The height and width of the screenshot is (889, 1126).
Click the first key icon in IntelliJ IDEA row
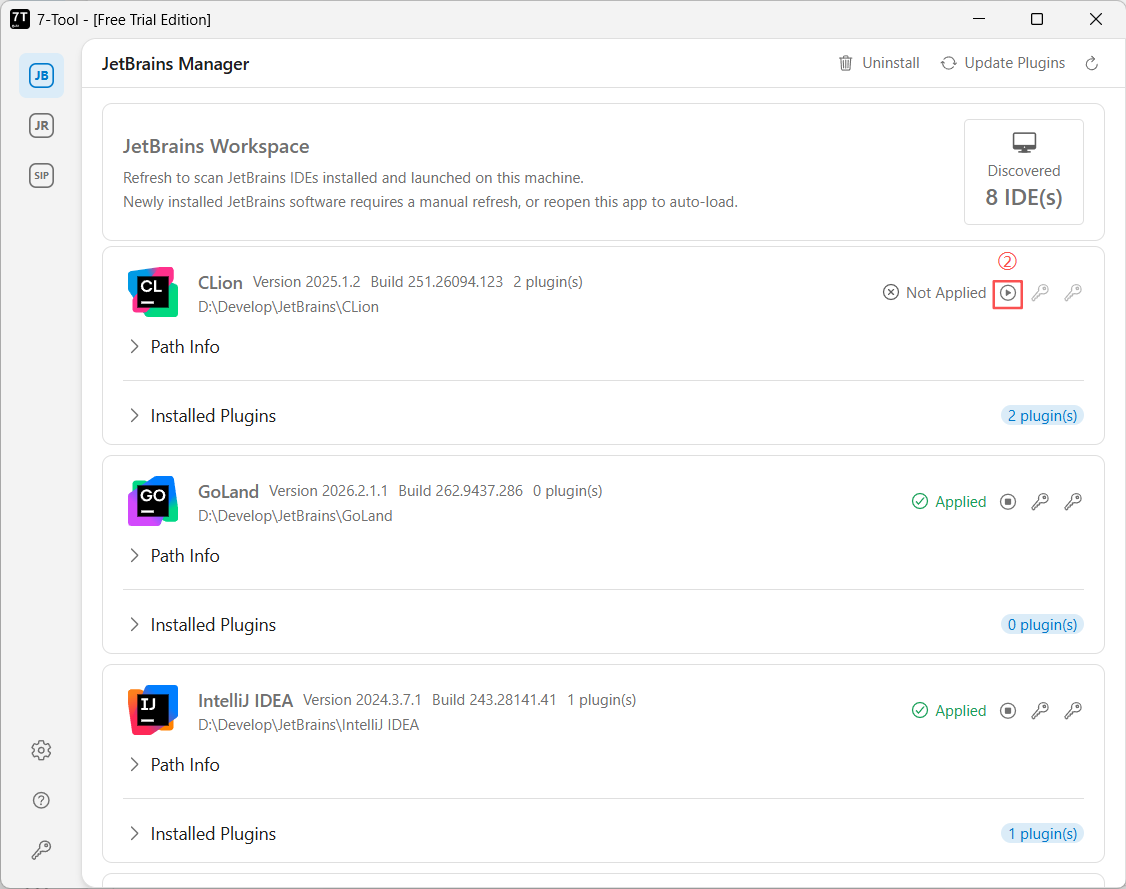(x=1040, y=711)
